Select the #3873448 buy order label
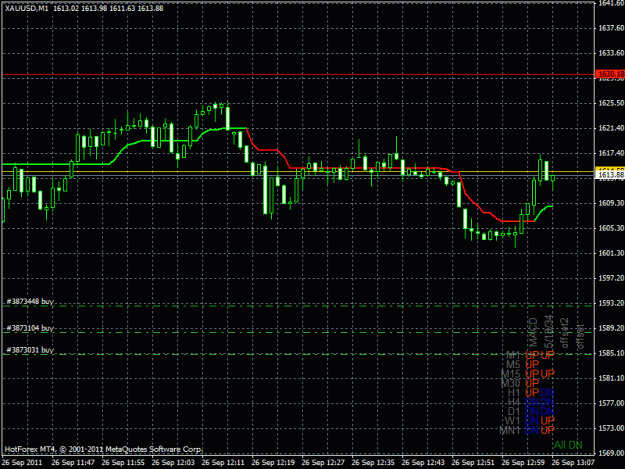625x469 pixels. (x=30, y=301)
